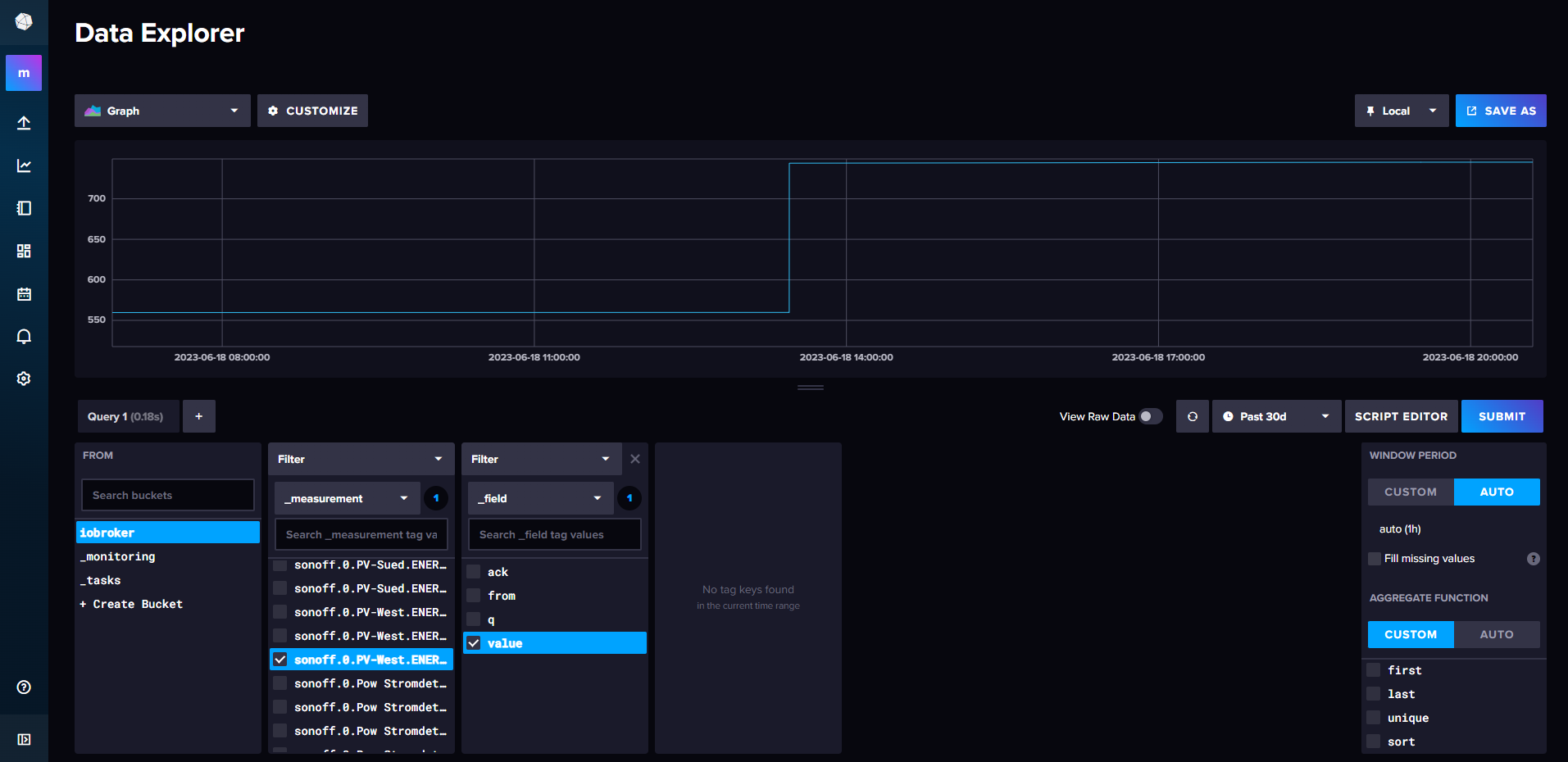Click the SUBMIT button
Viewport: 1568px width, 762px height.
click(1502, 416)
